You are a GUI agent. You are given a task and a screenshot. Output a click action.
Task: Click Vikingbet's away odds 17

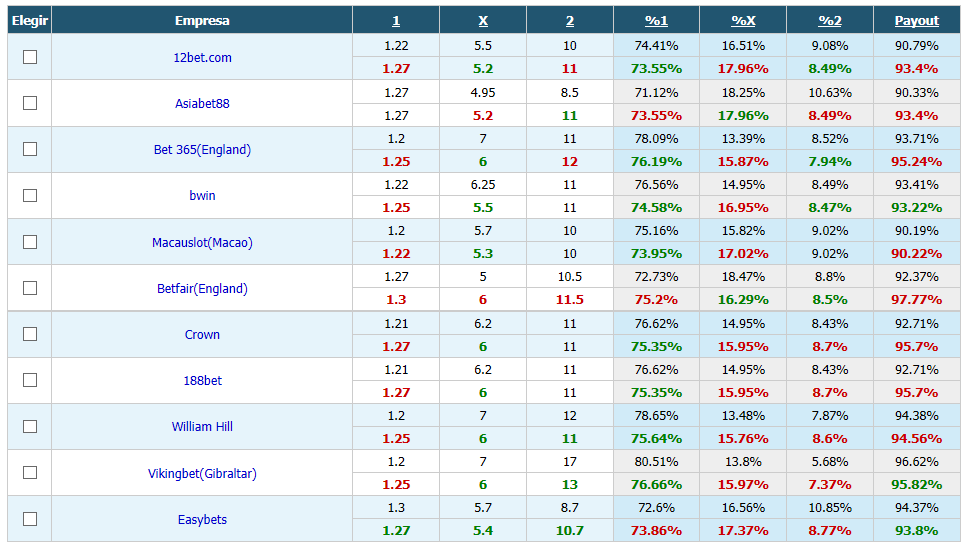(570, 461)
